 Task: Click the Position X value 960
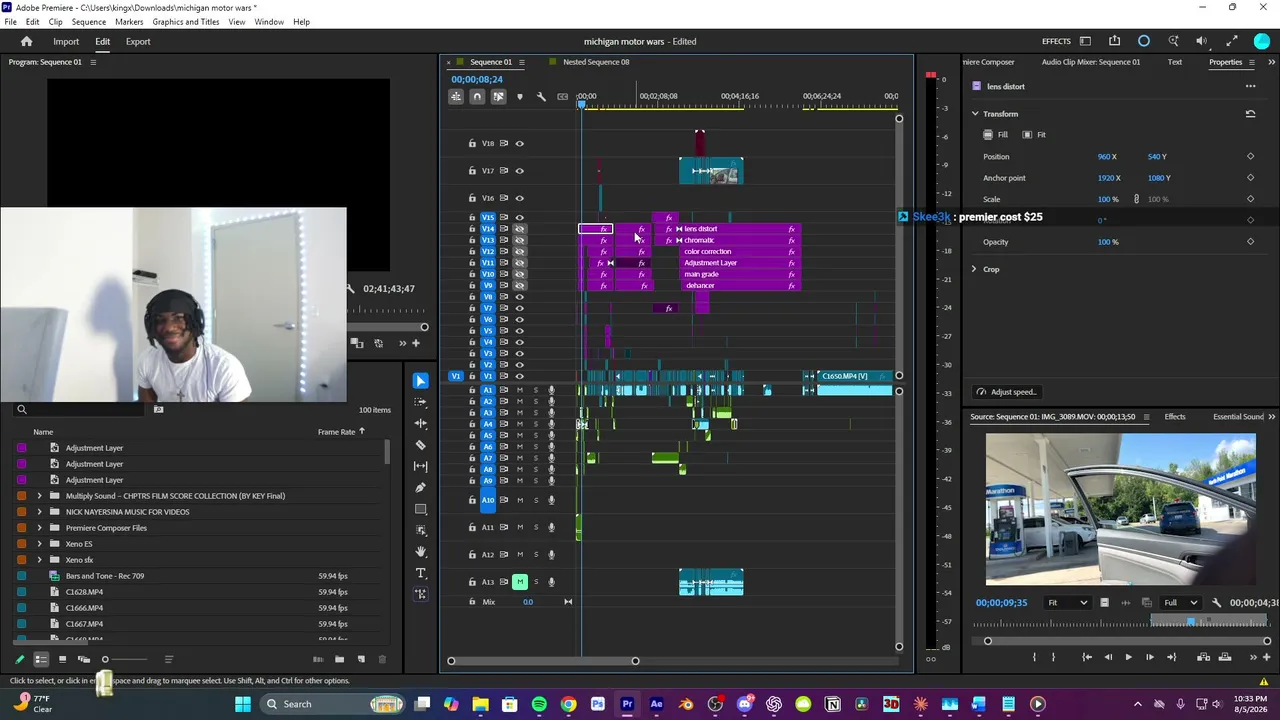[x=1104, y=157]
